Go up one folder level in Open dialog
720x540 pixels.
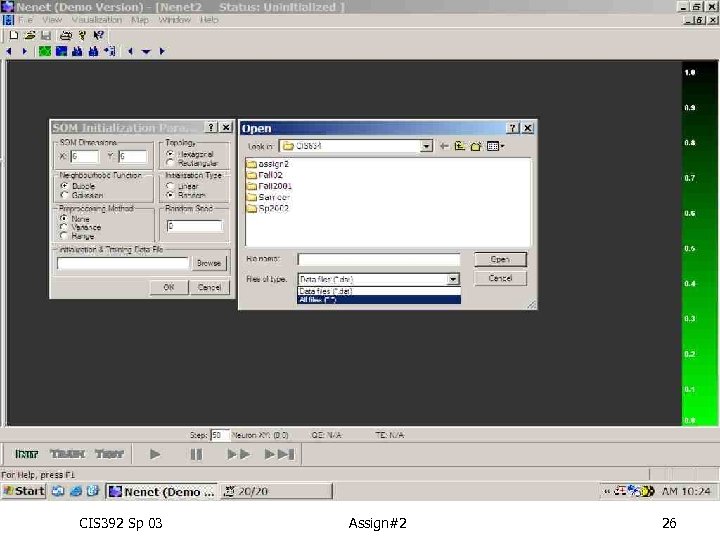(x=460, y=146)
